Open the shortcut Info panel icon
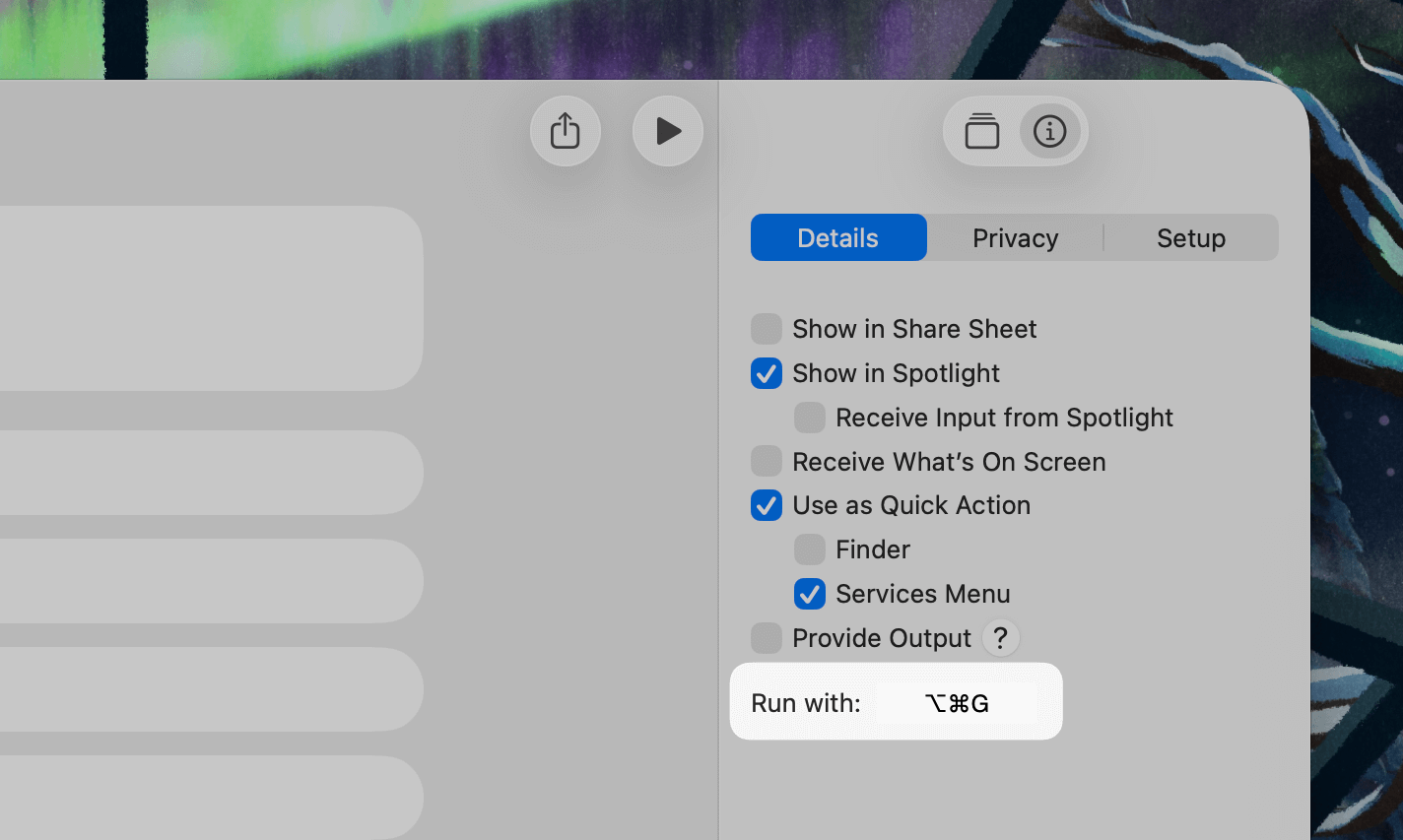 point(1048,131)
